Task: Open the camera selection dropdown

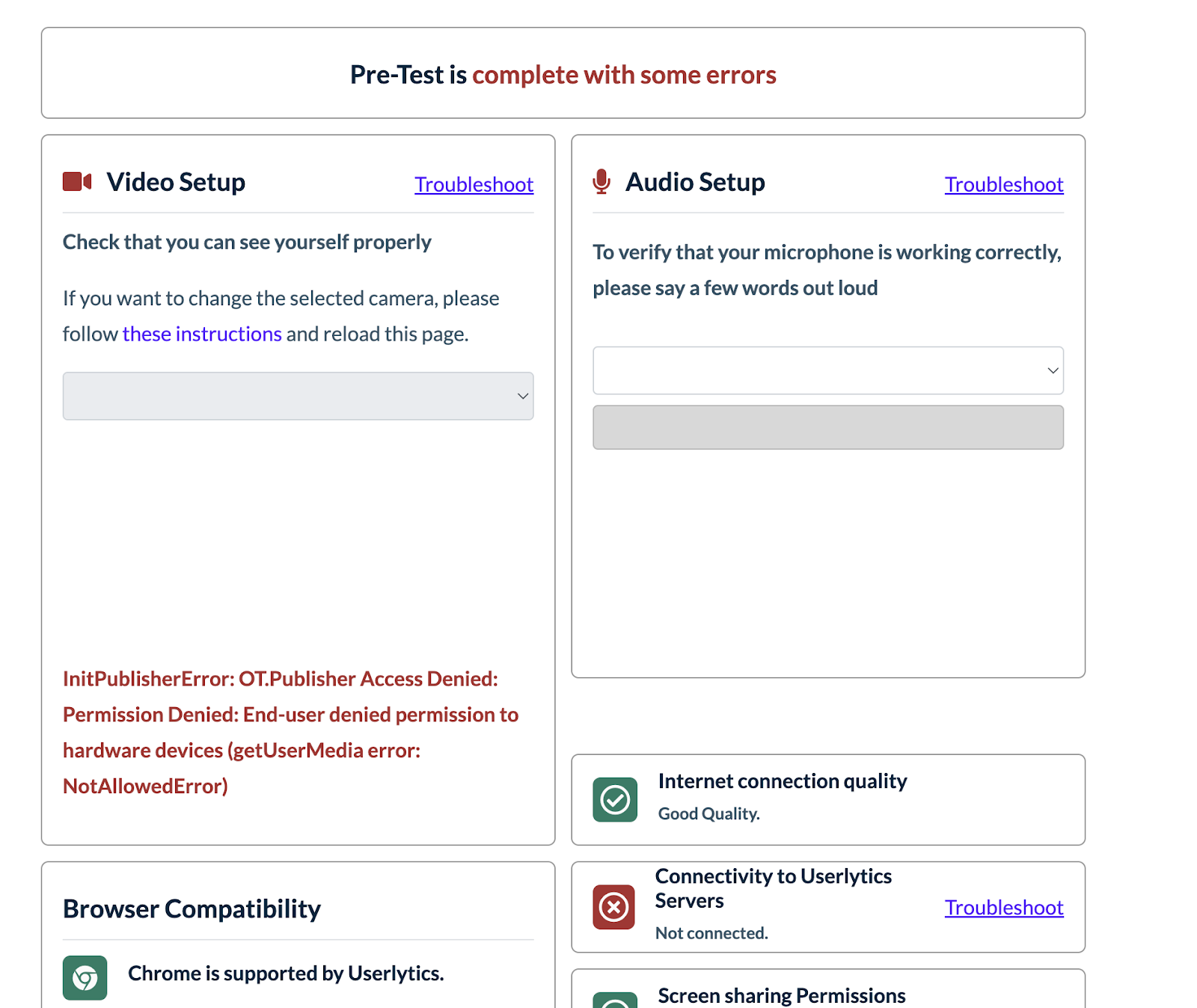Action: click(298, 397)
